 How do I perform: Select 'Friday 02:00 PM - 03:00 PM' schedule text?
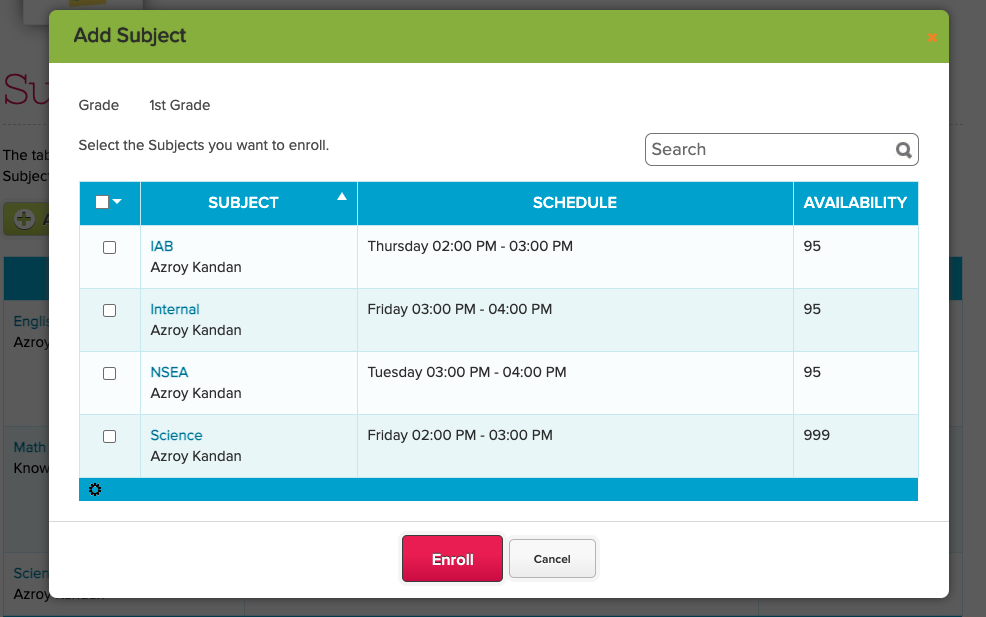point(460,435)
